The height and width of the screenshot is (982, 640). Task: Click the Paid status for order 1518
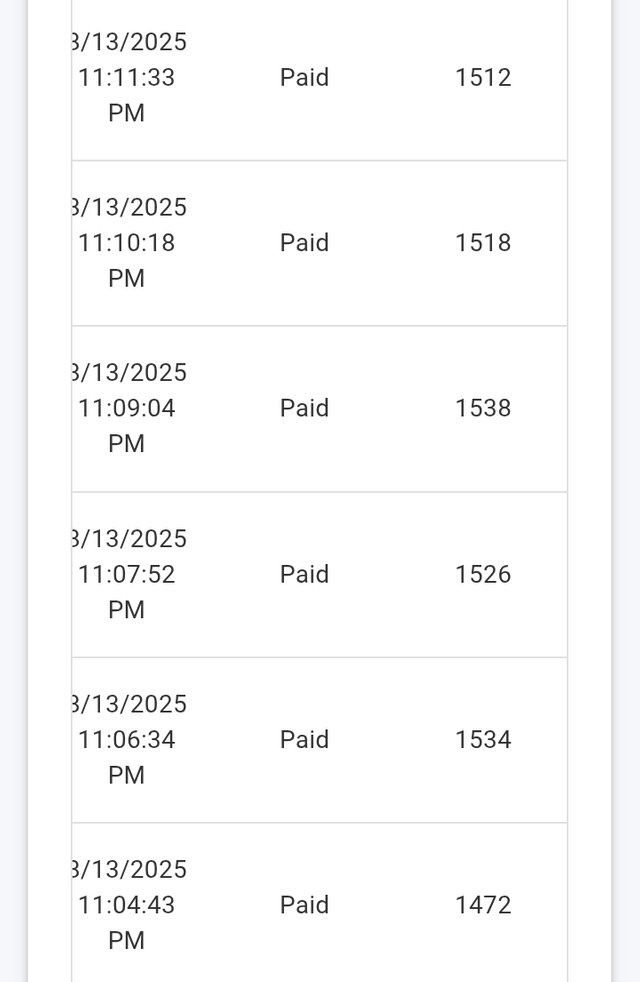304,243
